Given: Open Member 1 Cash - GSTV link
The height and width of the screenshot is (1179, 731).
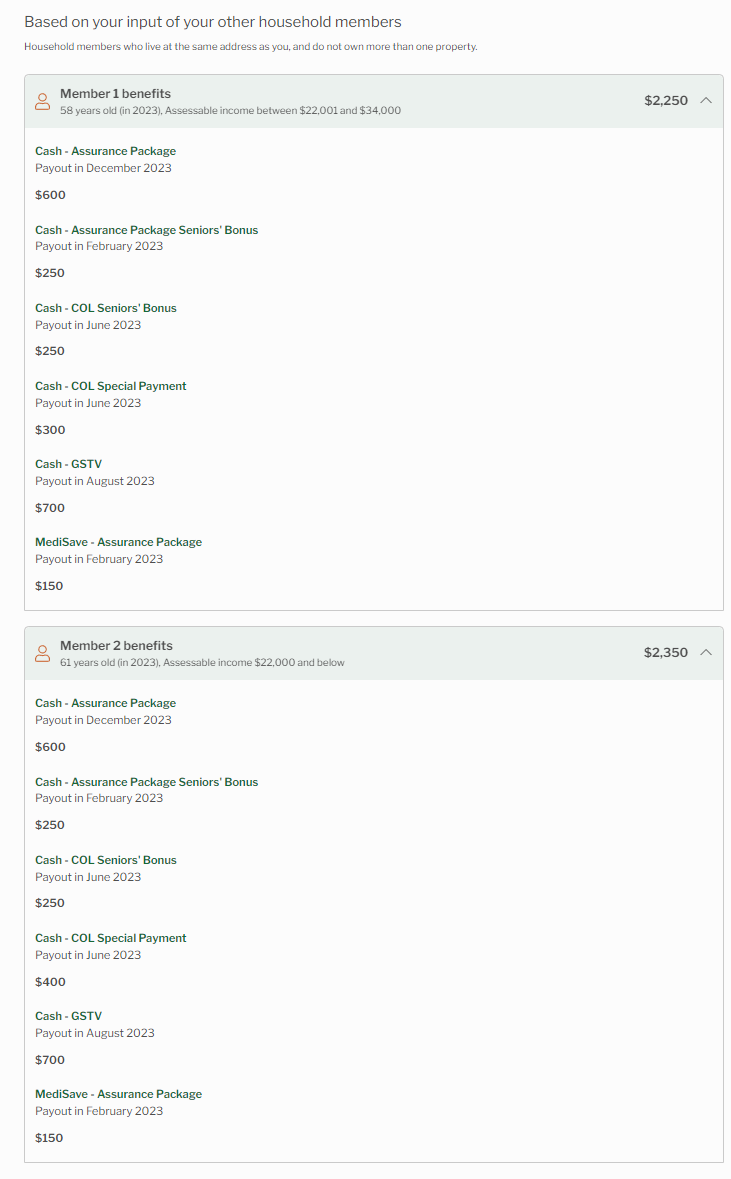Looking at the screenshot, I should point(68,464).
